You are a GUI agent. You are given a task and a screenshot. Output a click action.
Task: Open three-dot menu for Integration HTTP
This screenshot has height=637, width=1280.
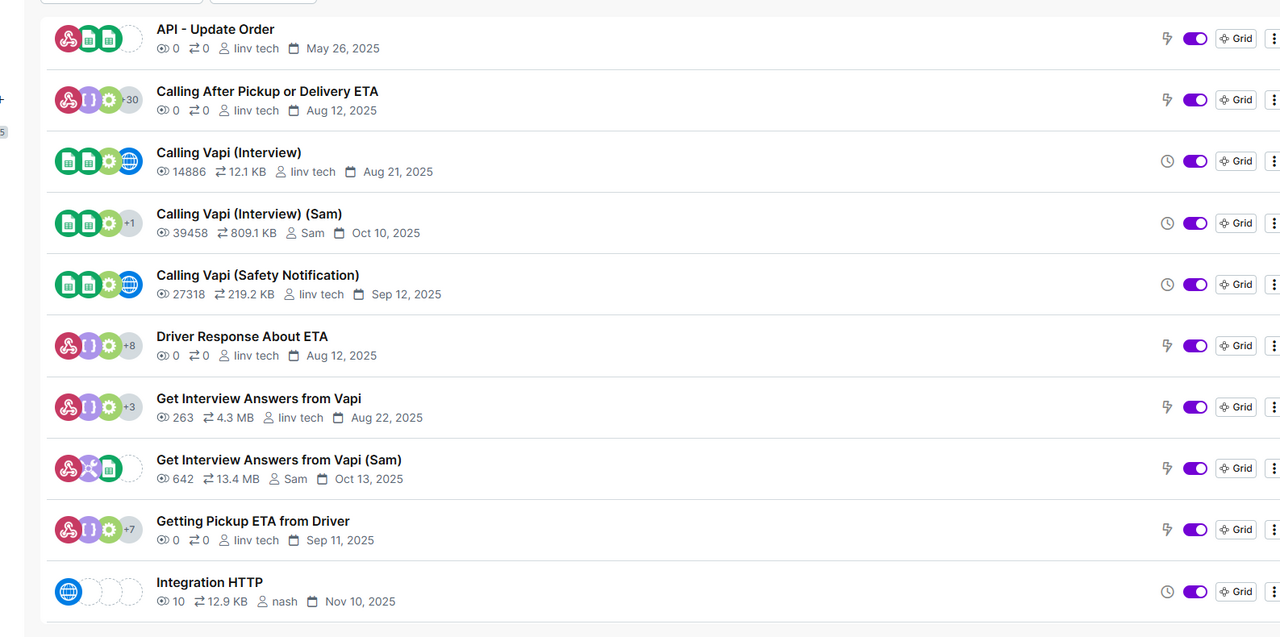pyautogui.click(x=1272, y=592)
